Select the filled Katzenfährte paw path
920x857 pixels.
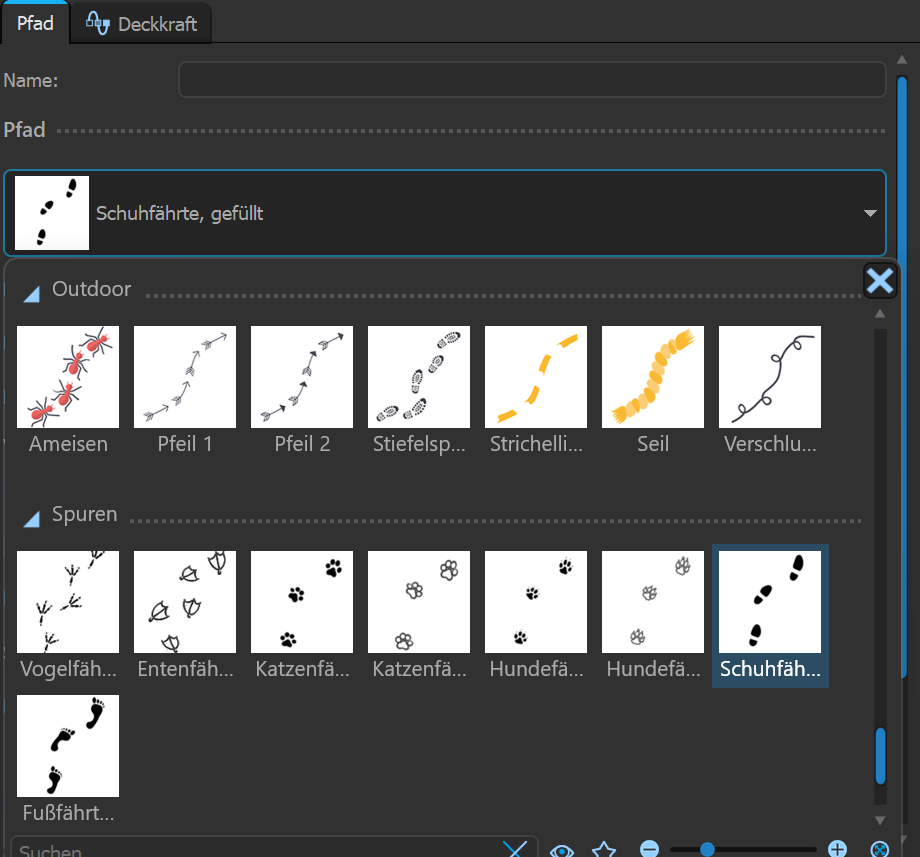tap(302, 602)
